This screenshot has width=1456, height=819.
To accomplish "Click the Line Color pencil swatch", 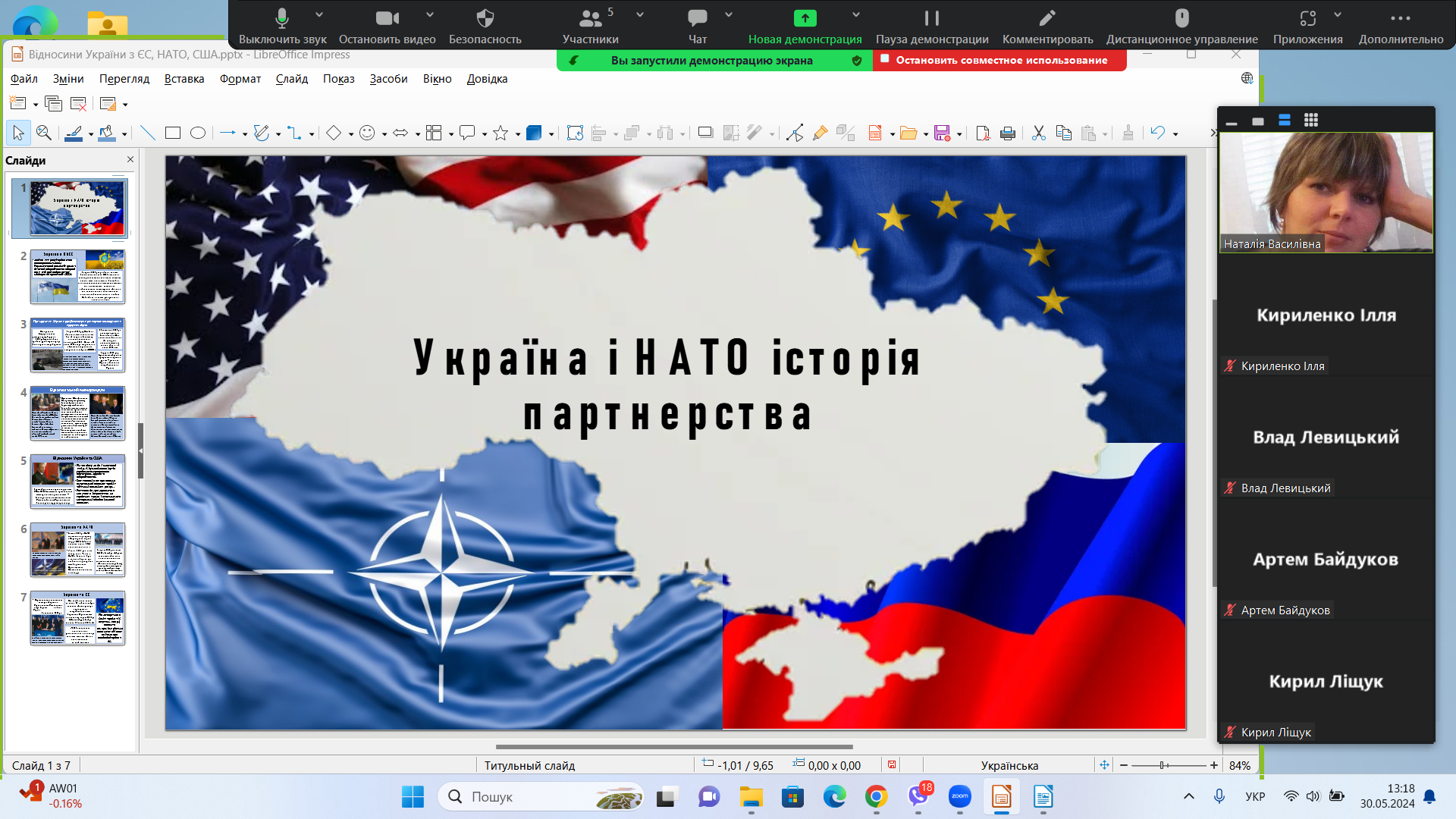I will (74, 133).
